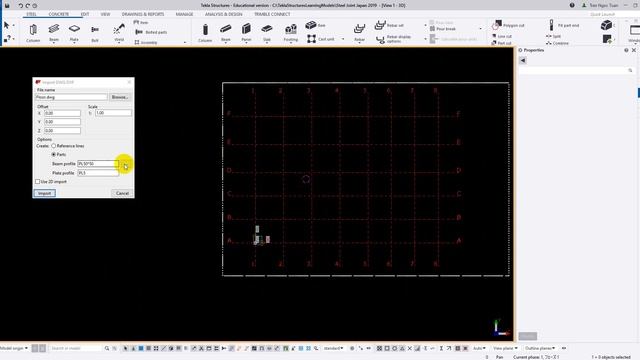Select the Parts radio button

coord(53,154)
